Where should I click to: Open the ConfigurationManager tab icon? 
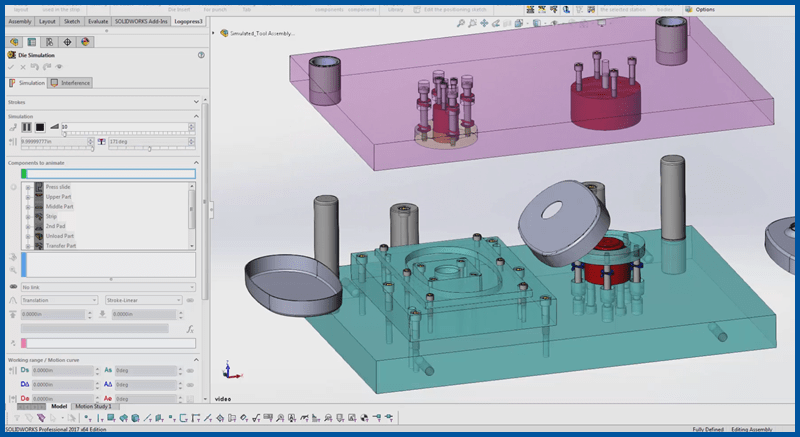(49, 42)
